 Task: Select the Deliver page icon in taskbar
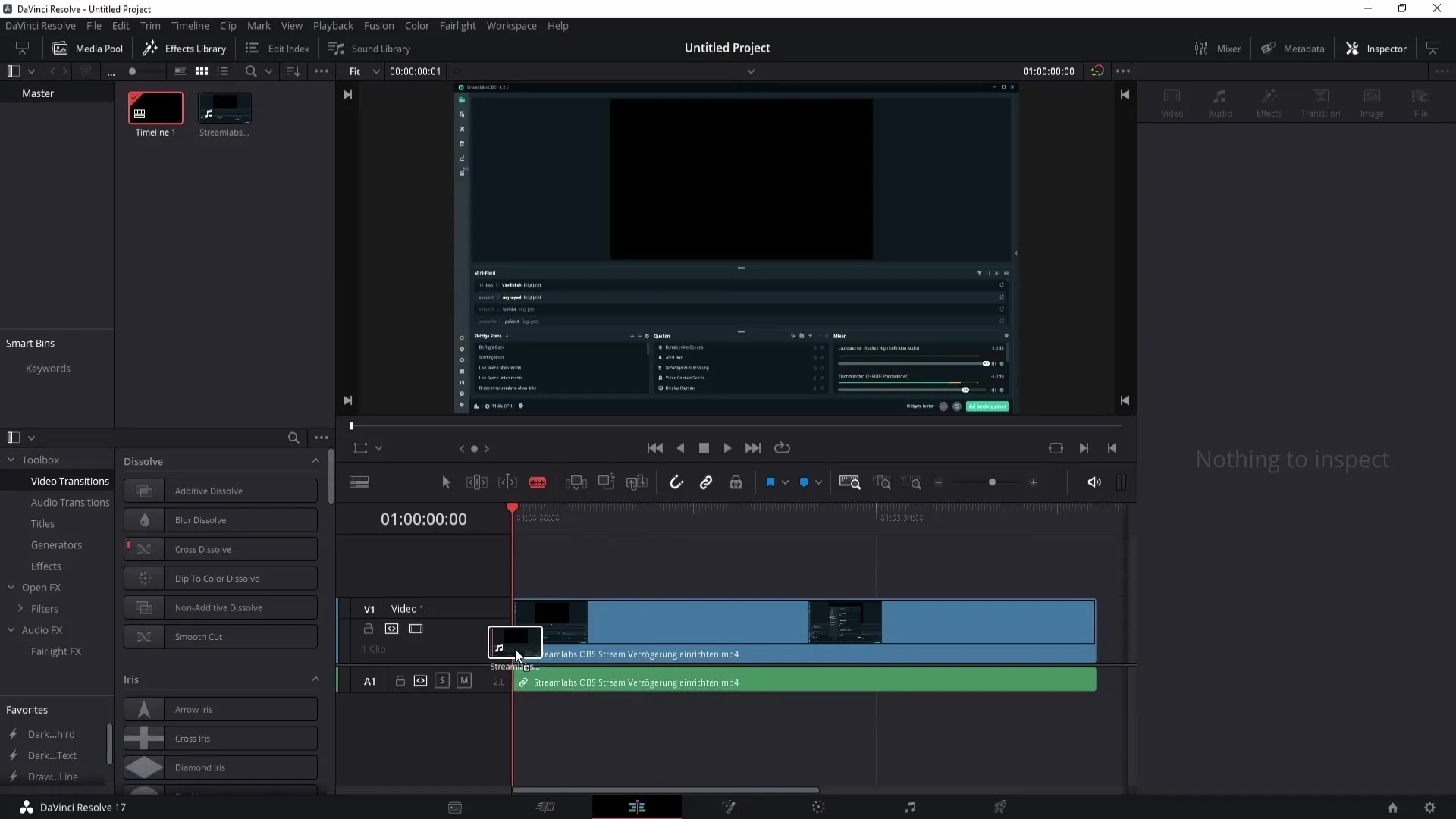tap(1002, 807)
